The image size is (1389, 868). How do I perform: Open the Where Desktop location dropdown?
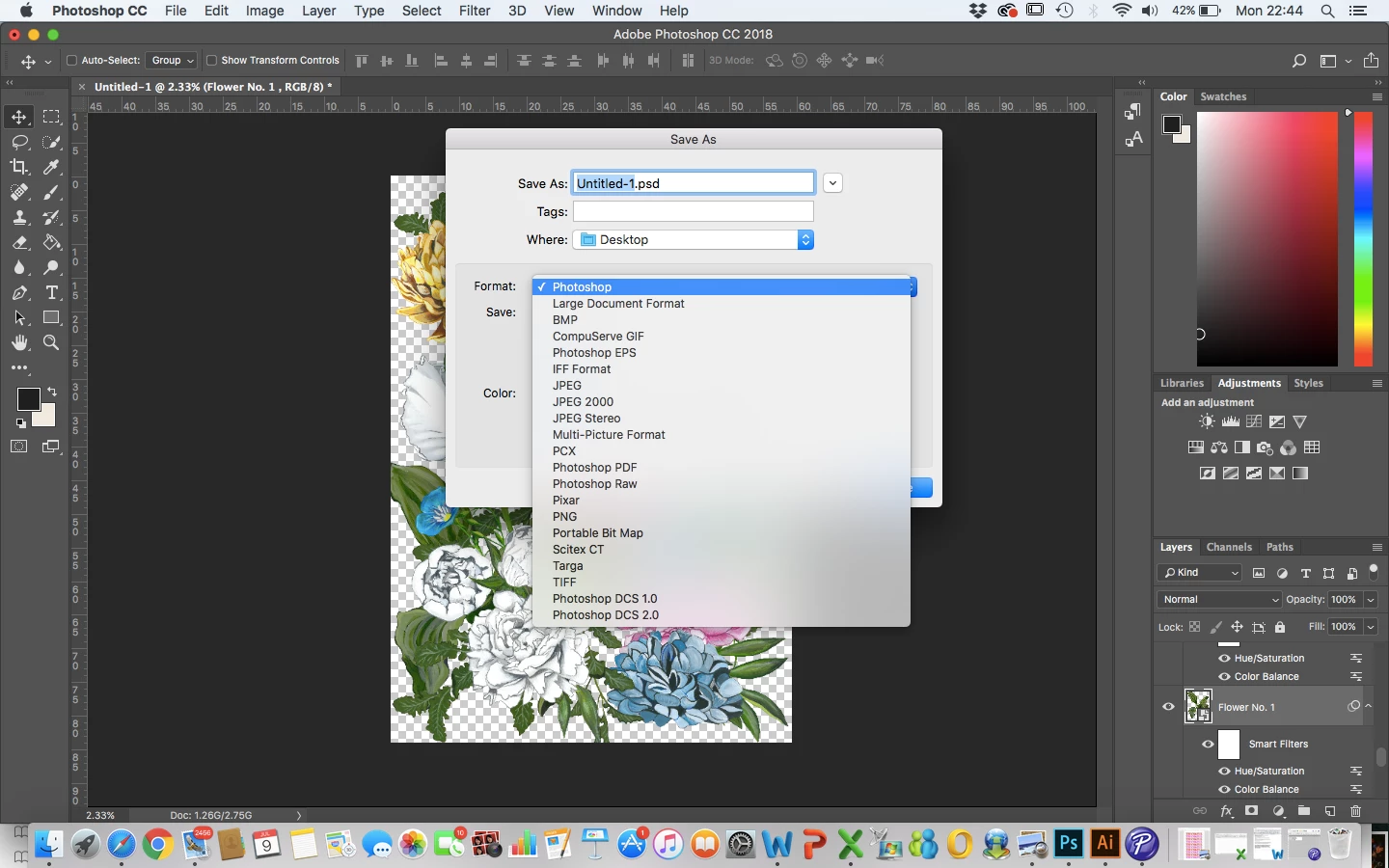pyautogui.click(x=694, y=240)
